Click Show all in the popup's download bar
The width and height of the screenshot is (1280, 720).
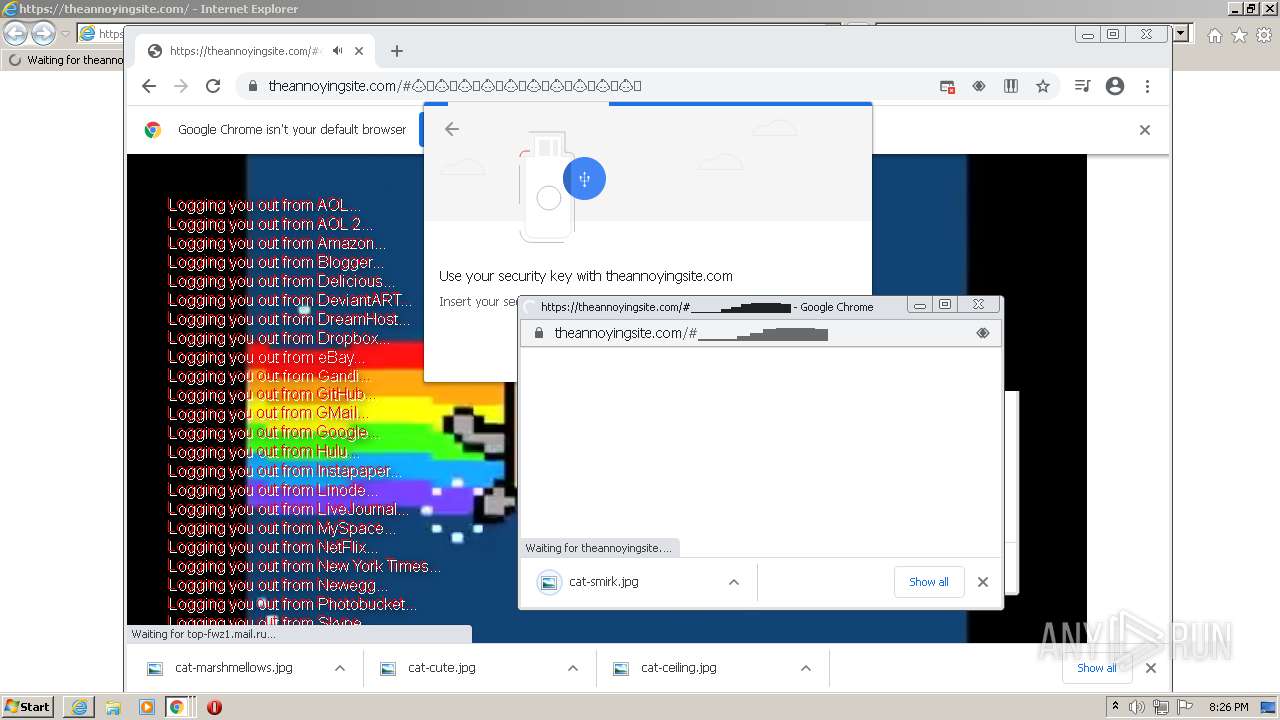(x=929, y=582)
